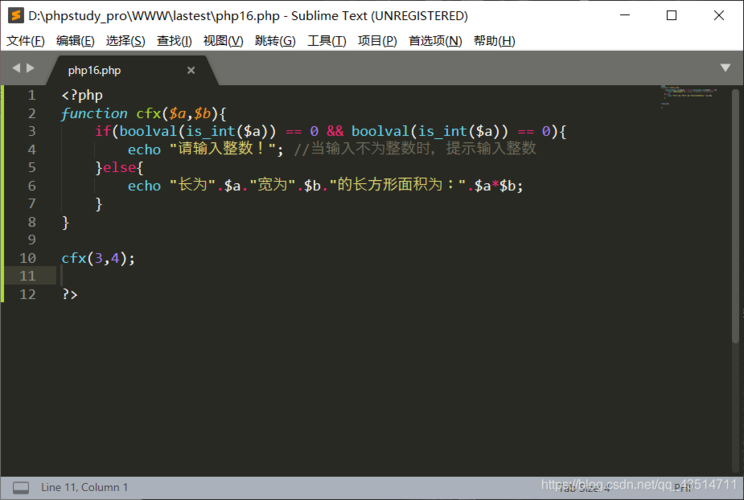Screen dimensions: 744x500
Task: Open the 项目(P) menu
Action: point(377,41)
